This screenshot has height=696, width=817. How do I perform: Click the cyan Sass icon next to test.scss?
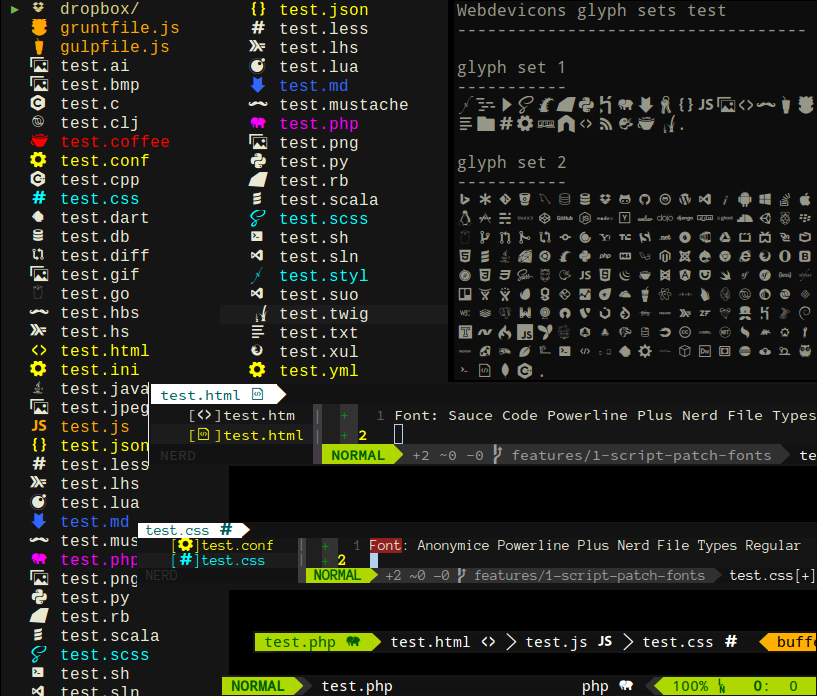pos(257,218)
